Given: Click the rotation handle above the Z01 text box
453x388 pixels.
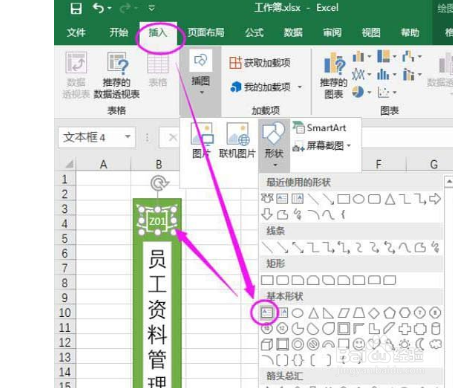Looking at the screenshot, I should [159, 183].
